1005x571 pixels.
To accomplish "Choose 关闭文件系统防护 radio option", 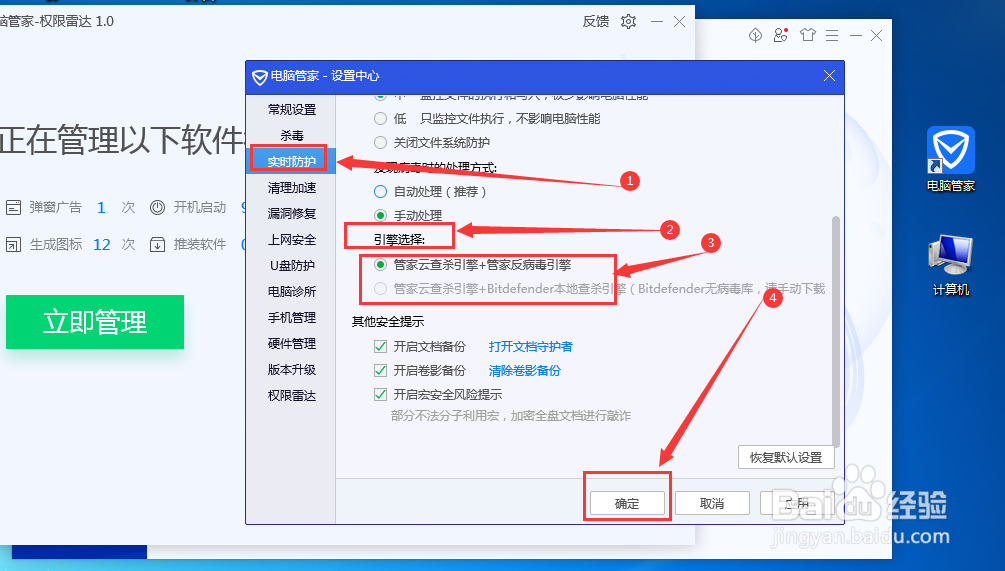I will 380,142.
